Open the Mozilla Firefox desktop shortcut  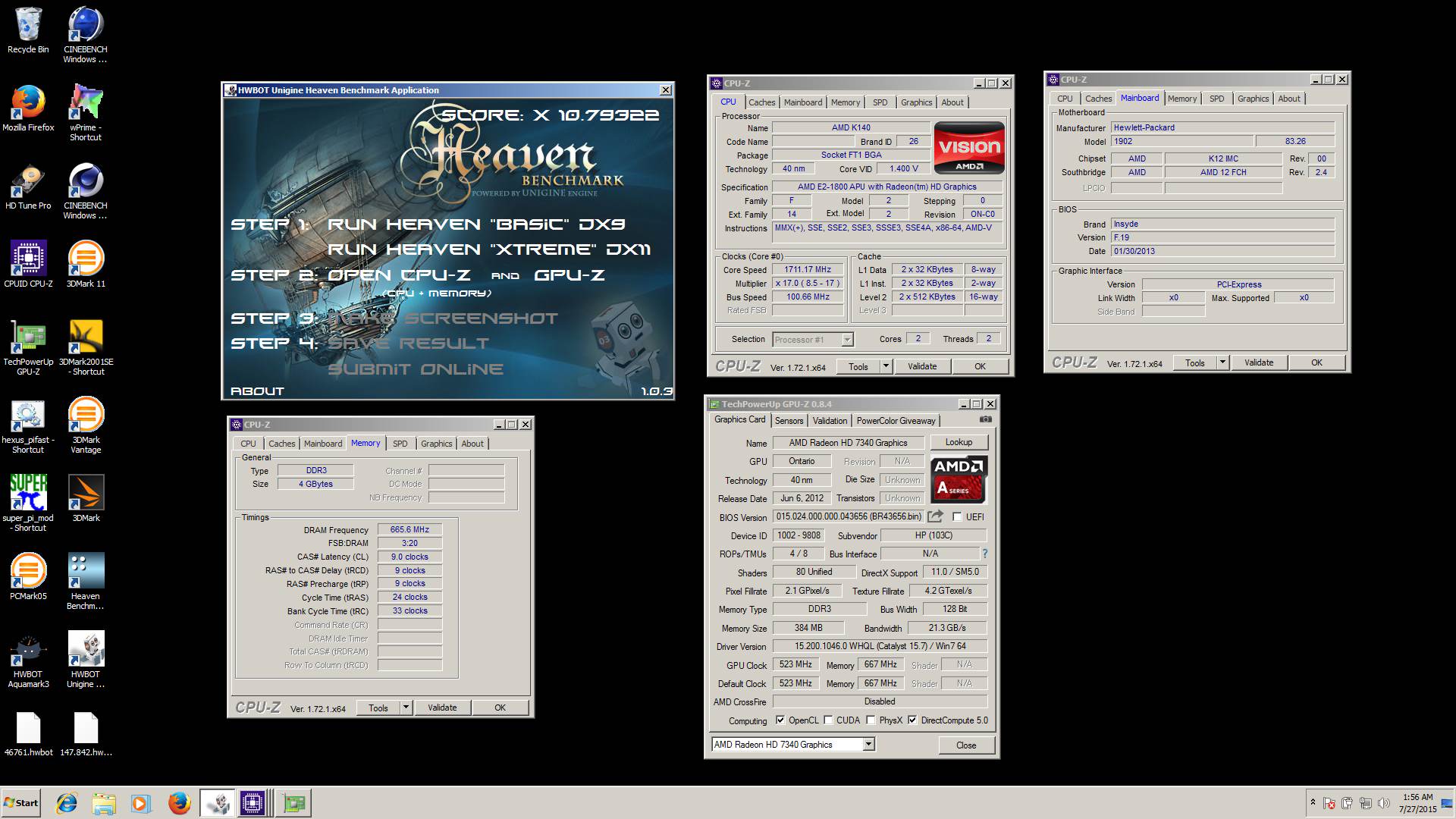(x=28, y=108)
